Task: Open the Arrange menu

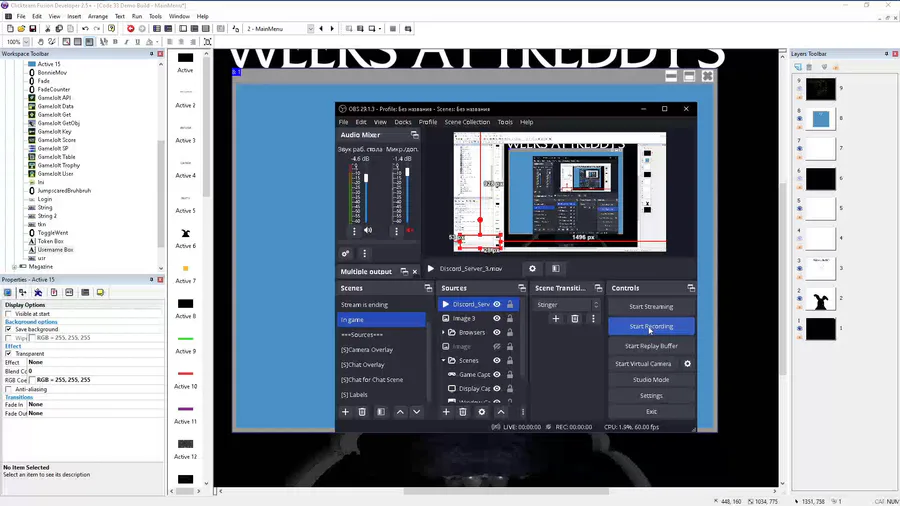Action: point(98,17)
